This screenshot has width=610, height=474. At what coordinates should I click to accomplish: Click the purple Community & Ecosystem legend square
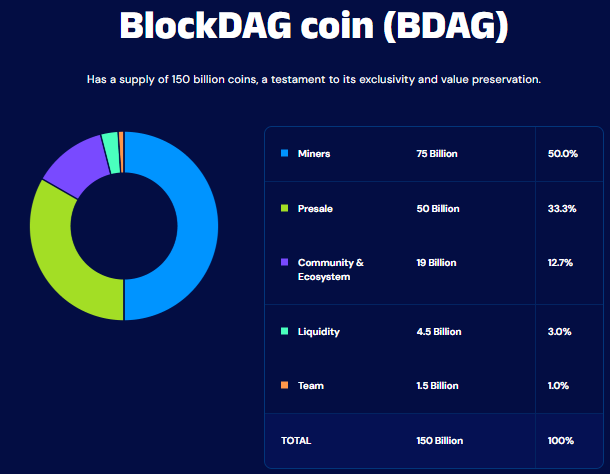pos(284,262)
